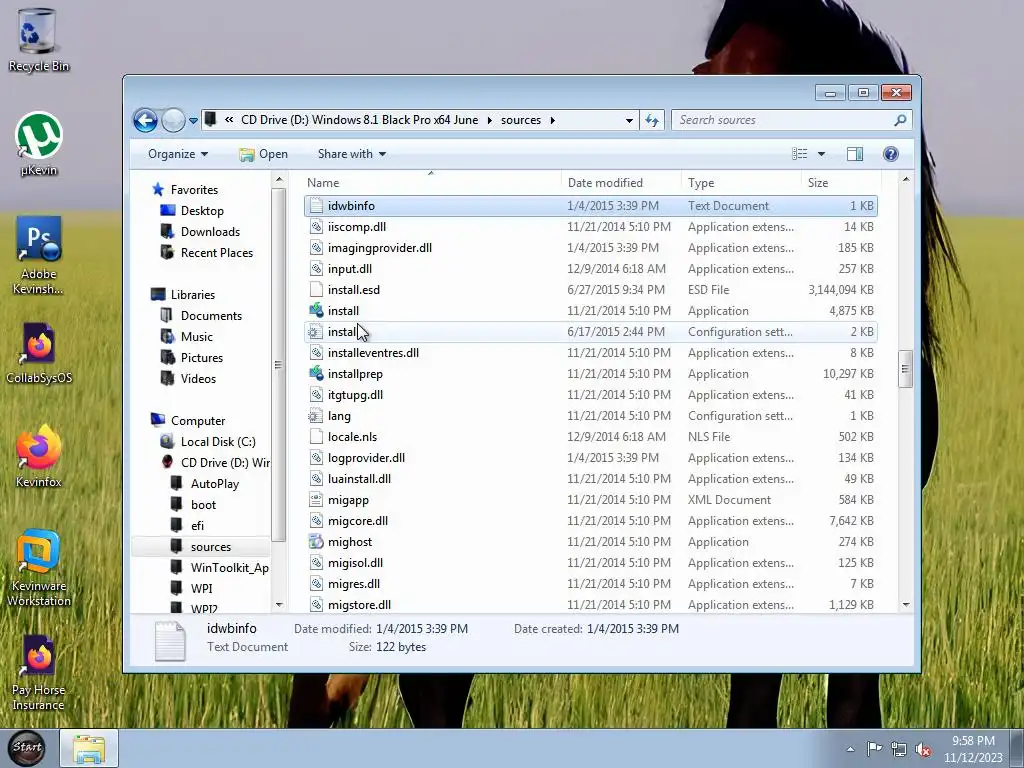1024x768 pixels.
Task: Open the Adobe Kevinsh... Photoshop shortcut
Action: pyautogui.click(x=38, y=255)
